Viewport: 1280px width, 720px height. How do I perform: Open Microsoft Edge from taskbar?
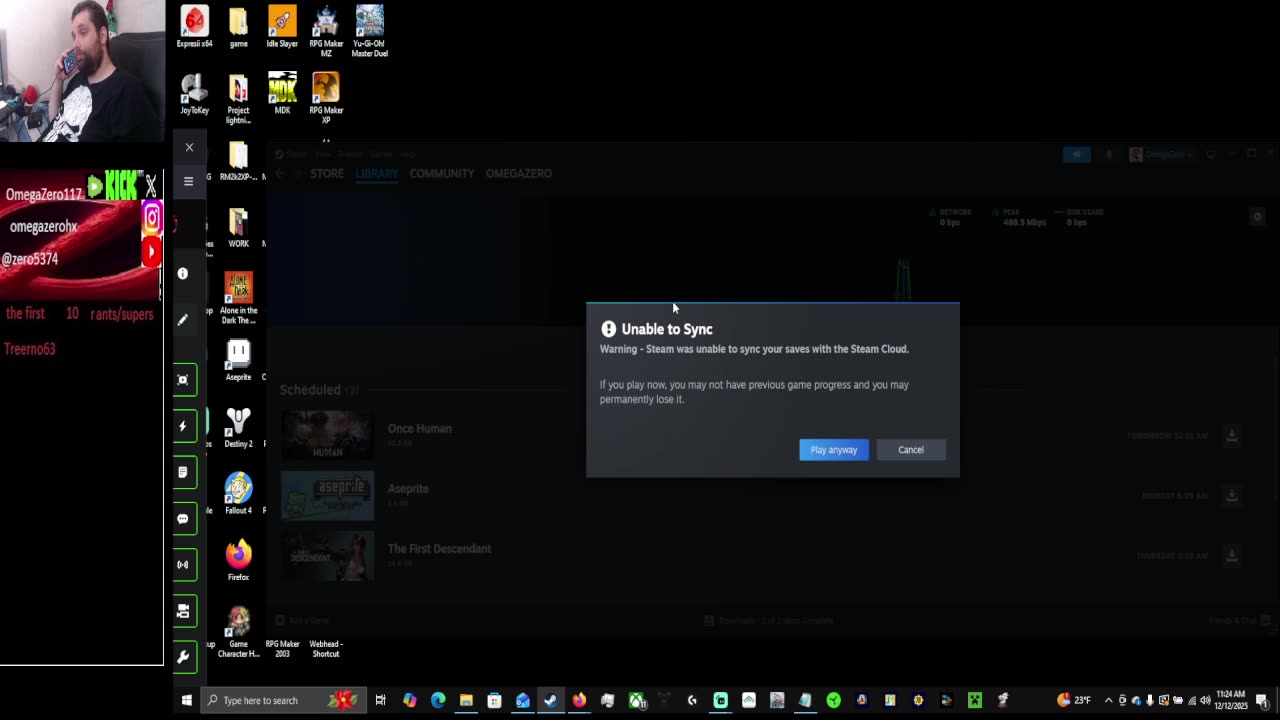tap(438, 700)
